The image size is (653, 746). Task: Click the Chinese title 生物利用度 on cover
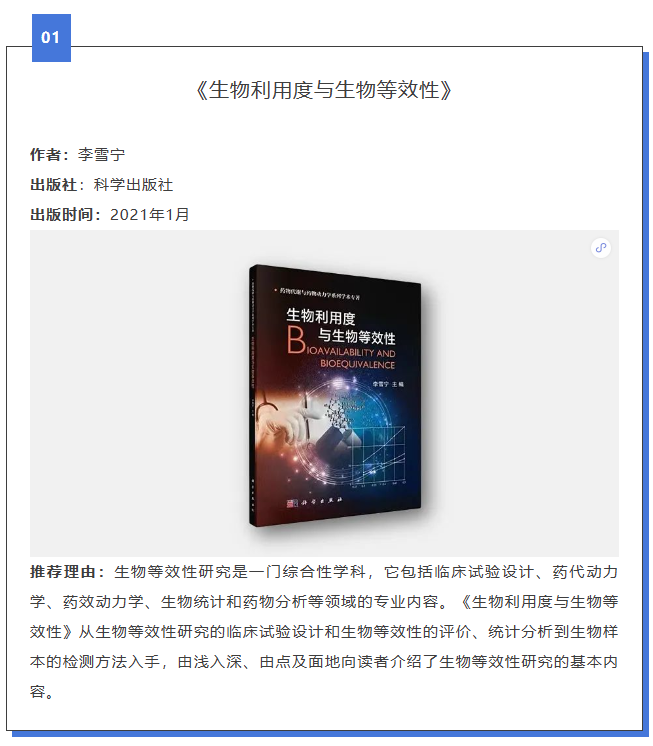(321, 316)
